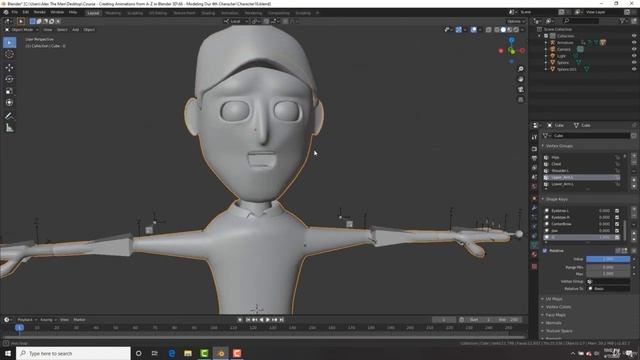Switch to the Modeling workspace tab
The height and width of the screenshot is (360, 640).
click(113, 13)
